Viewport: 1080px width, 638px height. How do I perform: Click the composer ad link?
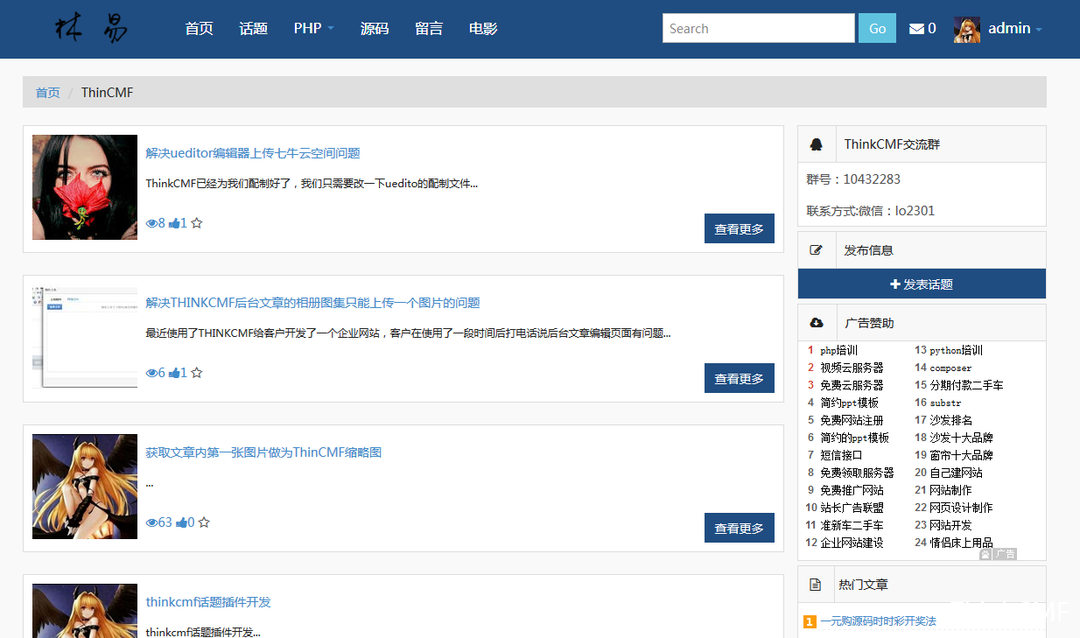(951, 367)
